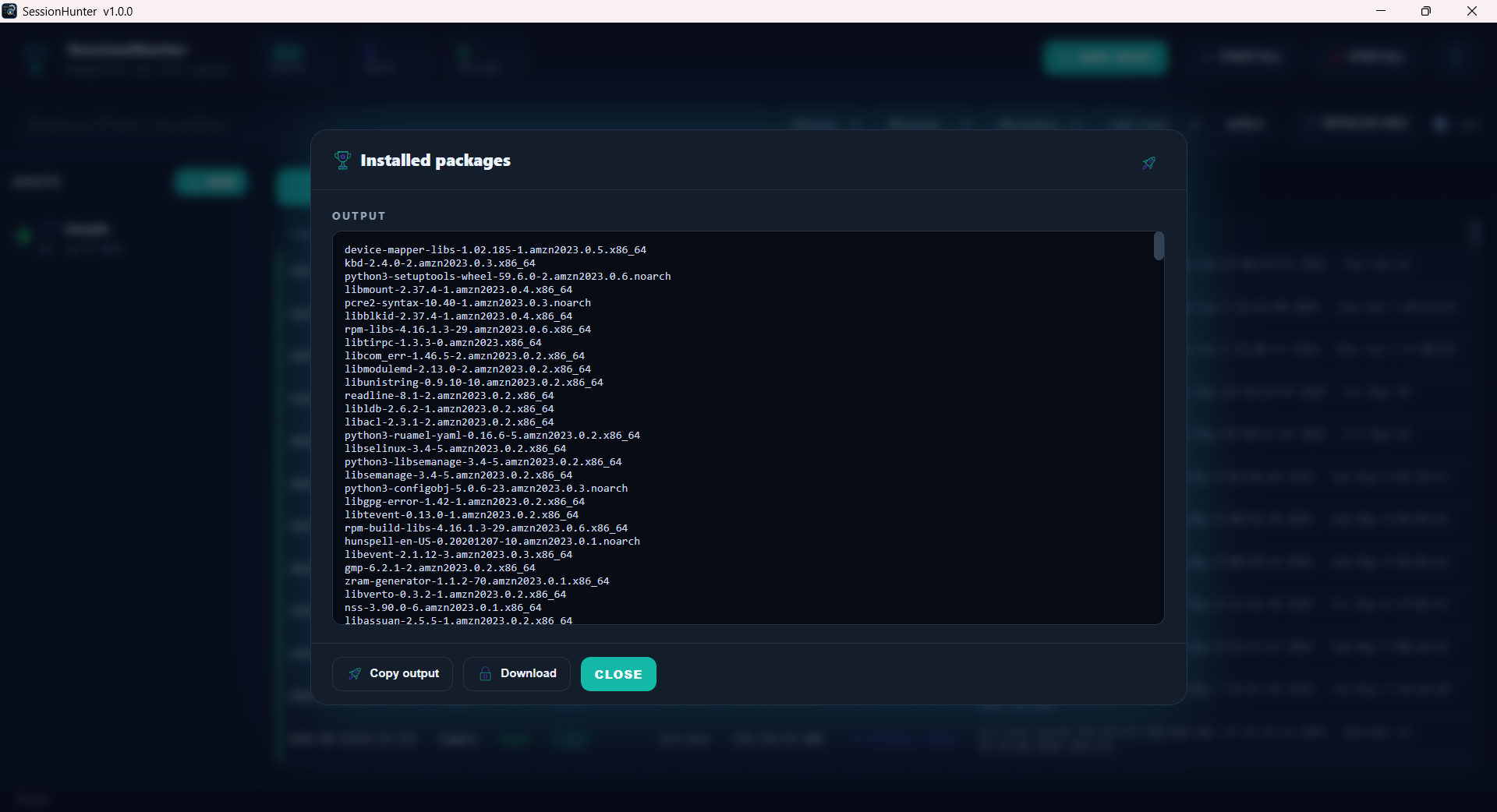Click the OUTPUT section label

pos(359,216)
